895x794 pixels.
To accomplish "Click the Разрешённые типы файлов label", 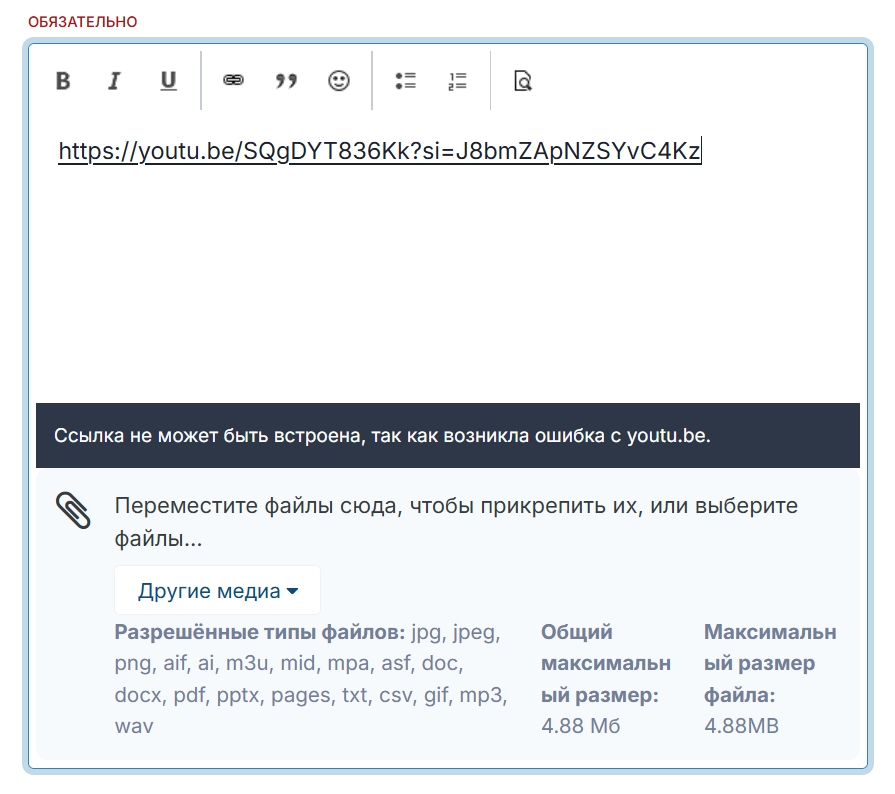I will 260,632.
